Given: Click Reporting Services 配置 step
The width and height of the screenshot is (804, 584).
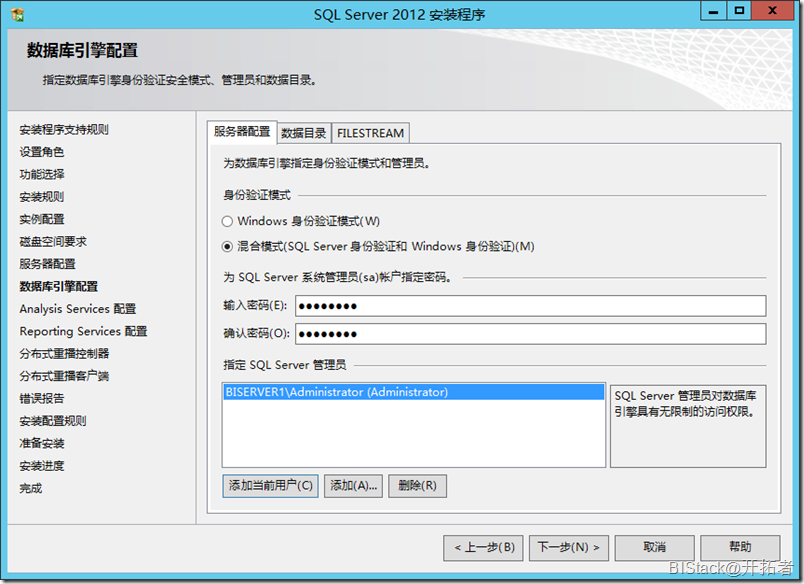Looking at the screenshot, I should (83, 332).
